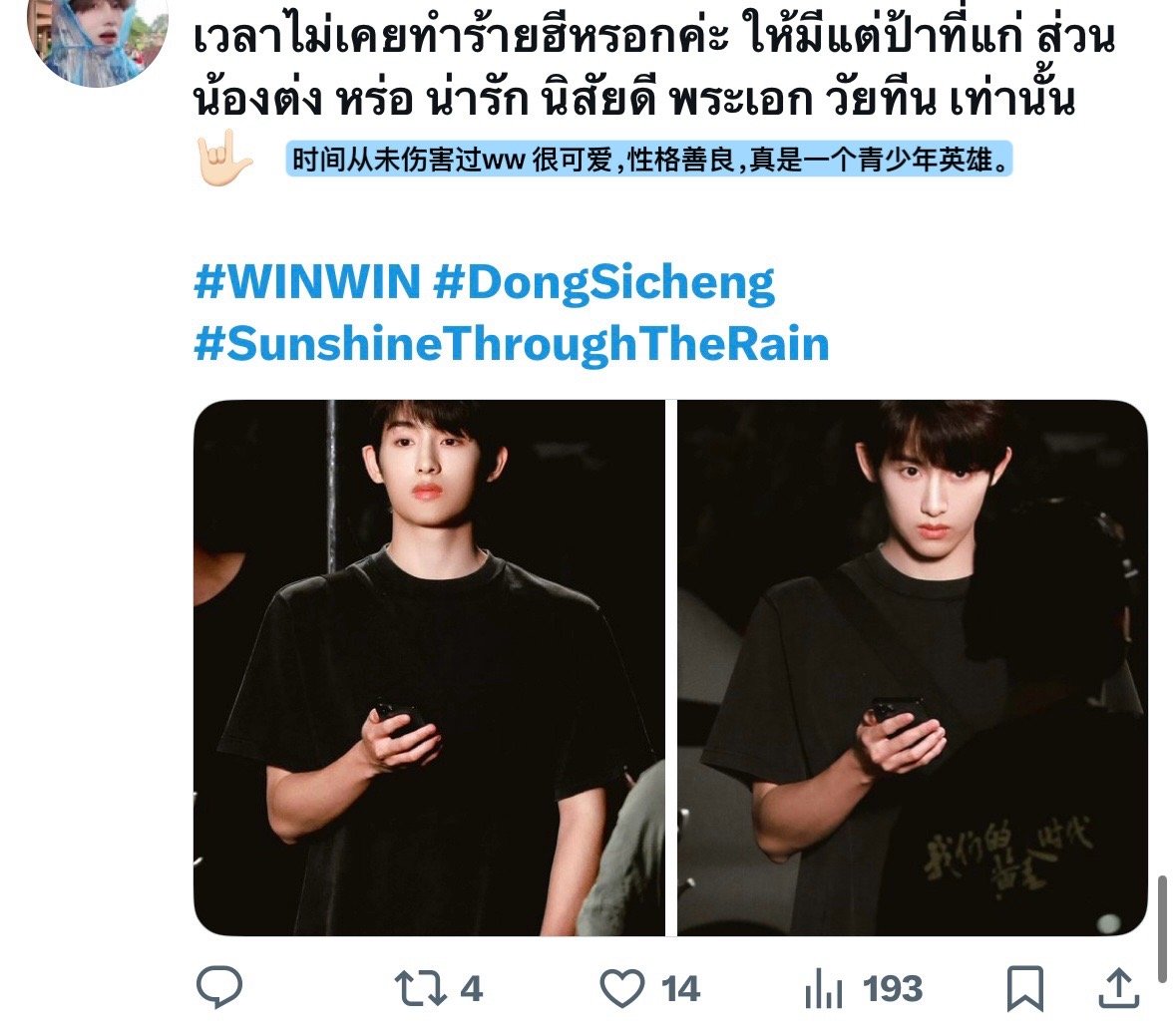Screen dimensions: 1176x1033
Task: Like the tweet with the heart icon
Action: pyautogui.click(x=621, y=988)
